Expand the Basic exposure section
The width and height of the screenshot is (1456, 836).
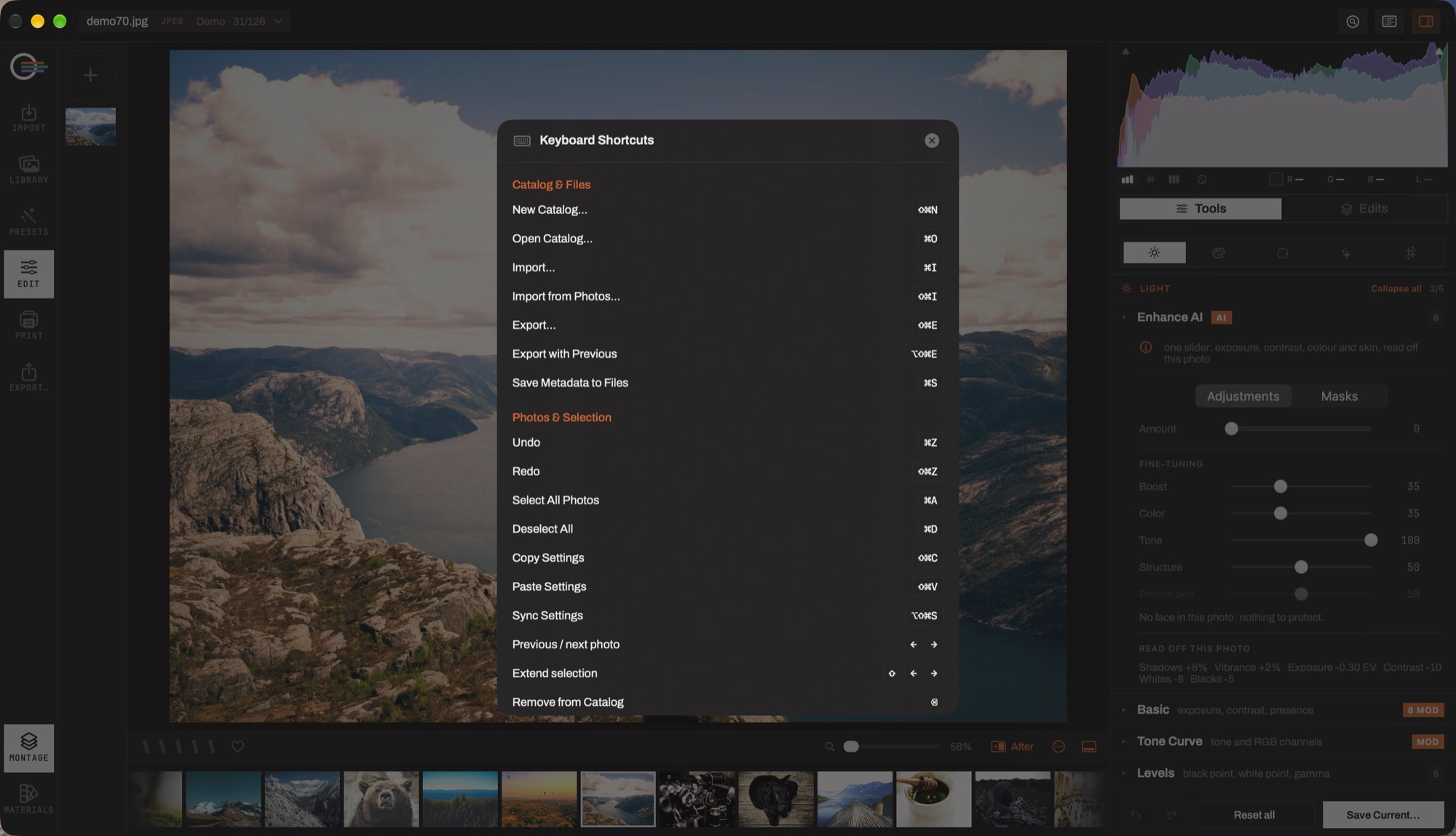click(x=1124, y=709)
